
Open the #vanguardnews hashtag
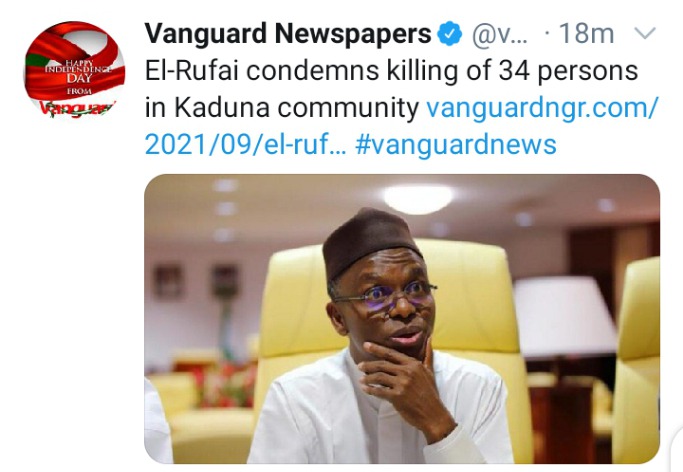pyautogui.click(x=456, y=145)
